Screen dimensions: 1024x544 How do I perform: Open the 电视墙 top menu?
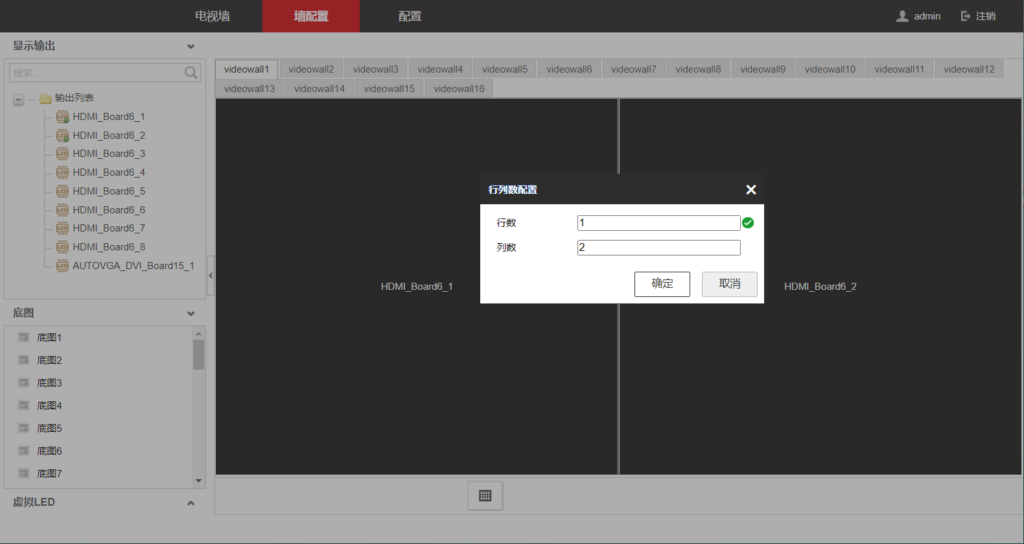pos(211,16)
